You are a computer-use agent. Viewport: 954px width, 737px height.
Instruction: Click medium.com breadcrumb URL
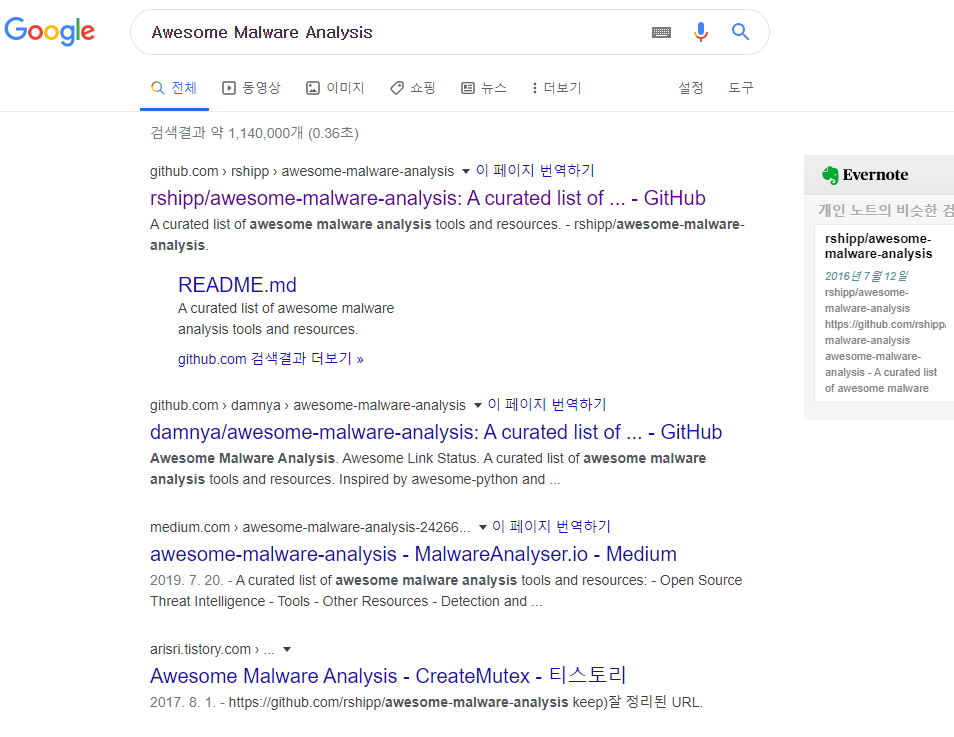(310, 527)
